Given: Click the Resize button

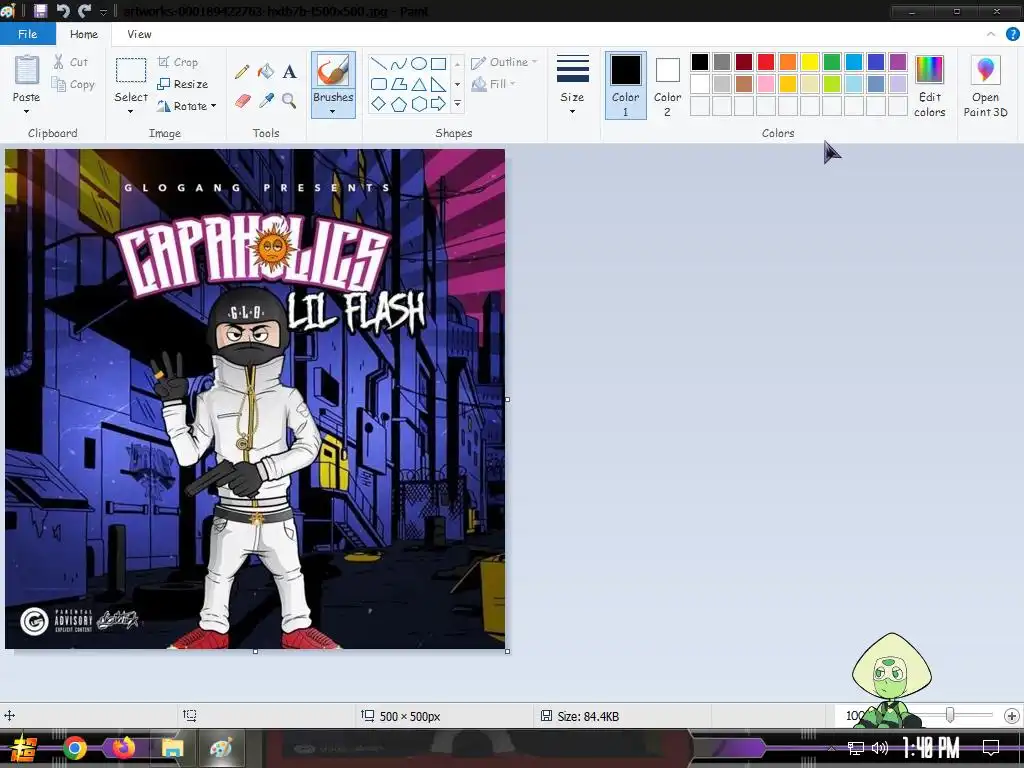Looking at the screenshot, I should point(183,84).
